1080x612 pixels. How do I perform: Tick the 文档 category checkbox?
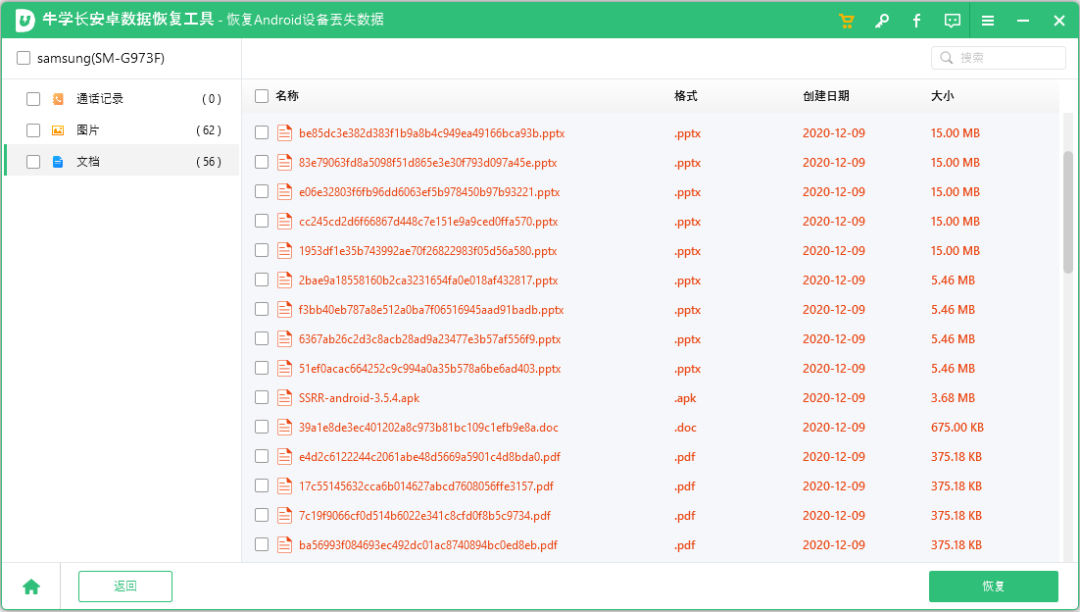click(x=33, y=162)
